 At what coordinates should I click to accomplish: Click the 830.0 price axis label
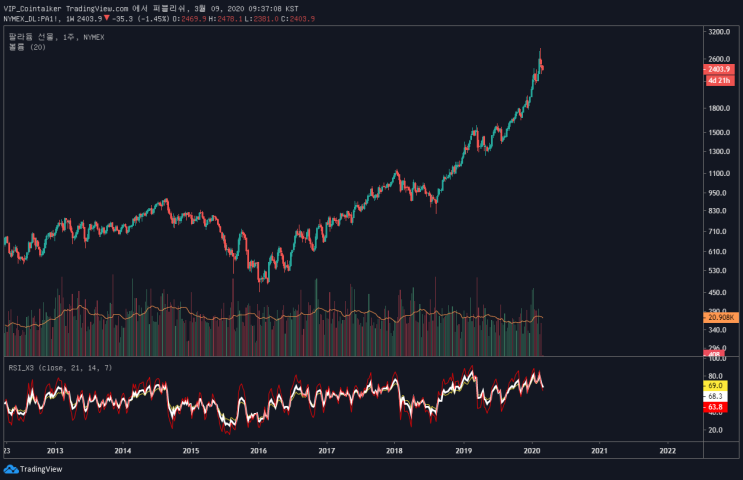coord(717,210)
